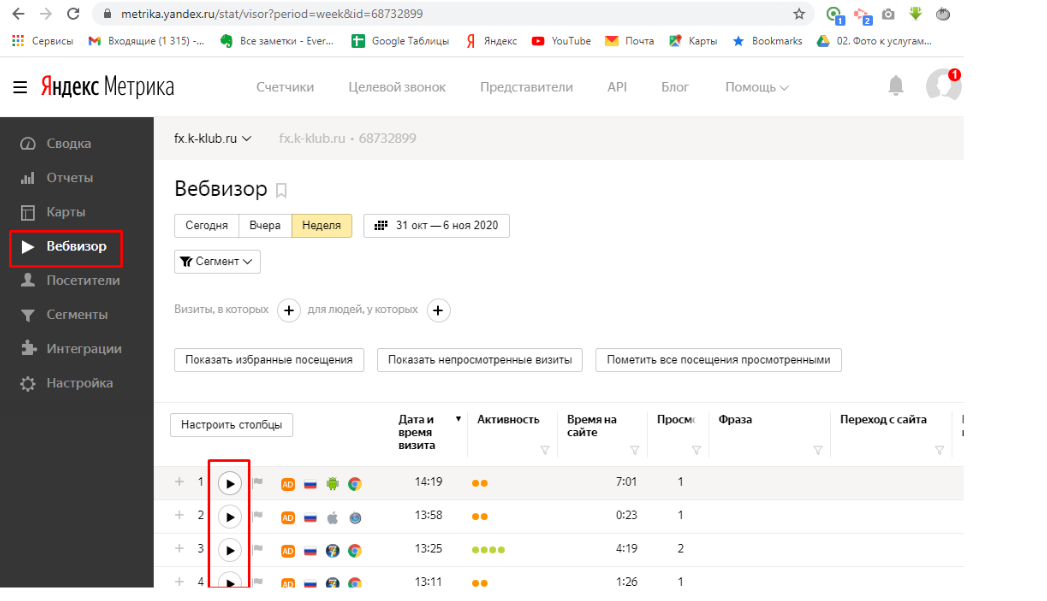Filter the Время на сайте column
Viewport: 1047px width, 601px height.
[635, 451]
